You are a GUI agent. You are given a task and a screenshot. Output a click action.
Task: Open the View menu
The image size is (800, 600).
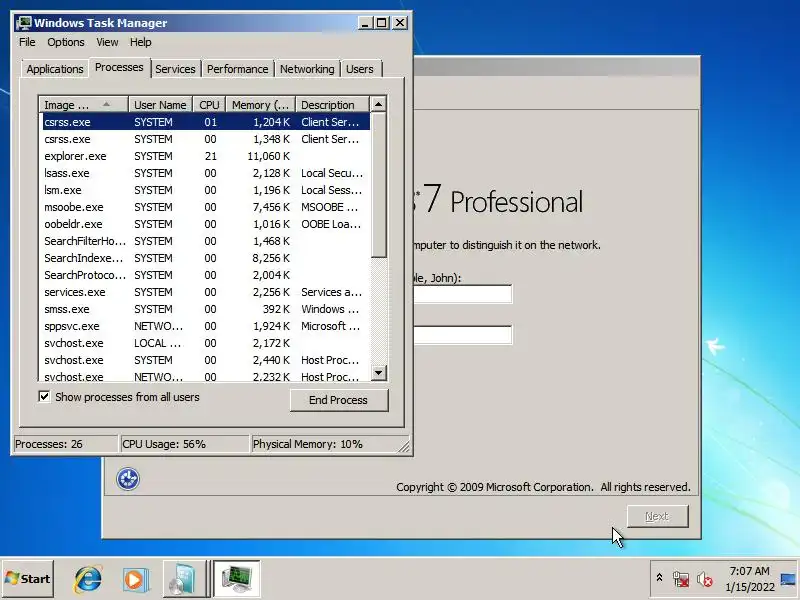pos(107,42)
